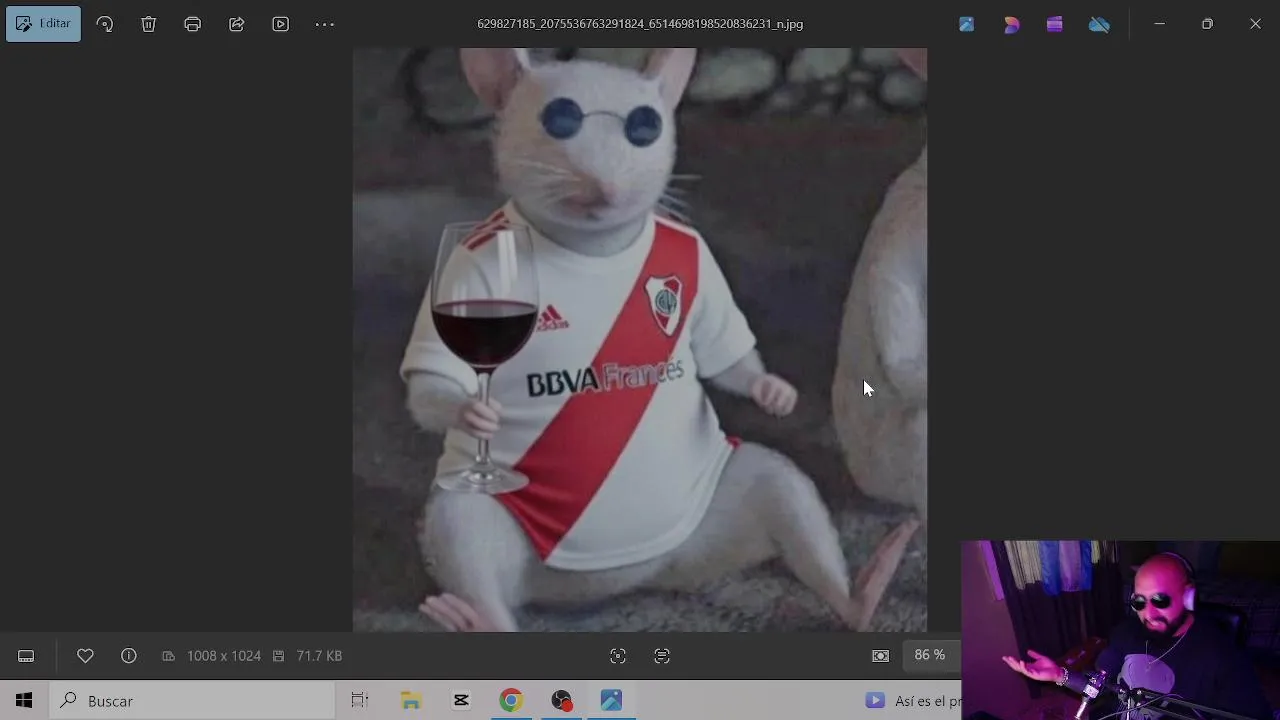Click the Buscar taskbar search box

(x=192, y=701)
